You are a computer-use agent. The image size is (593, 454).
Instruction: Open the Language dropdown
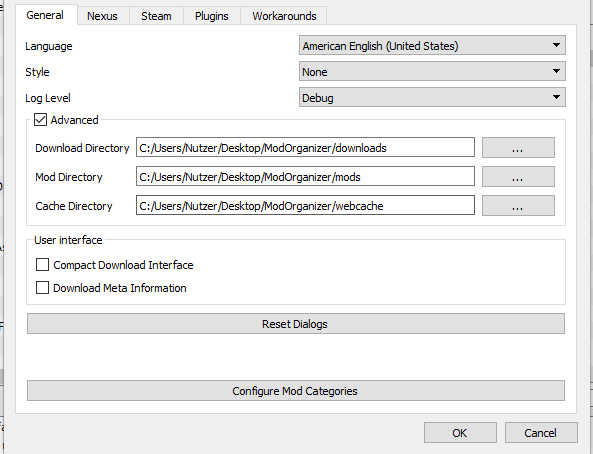point(432,46)
